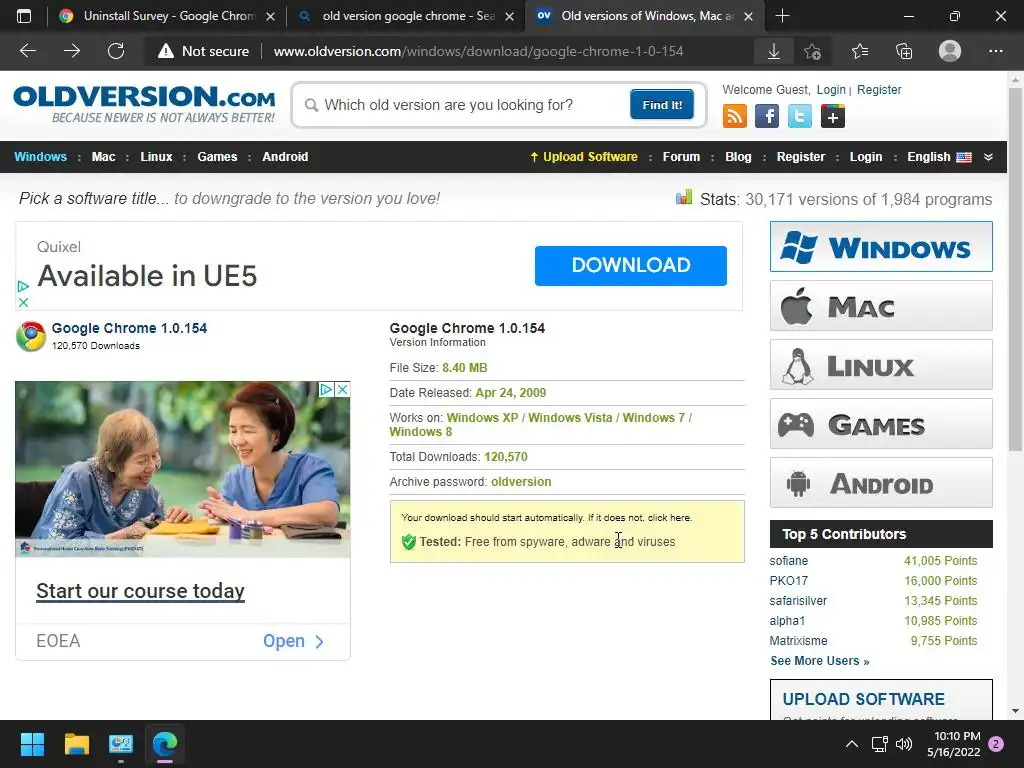Screen dimensions: 1024x768
Task: Click the Windows platform sidebar button
Action: pyautogui.click(x=881, y=247)
